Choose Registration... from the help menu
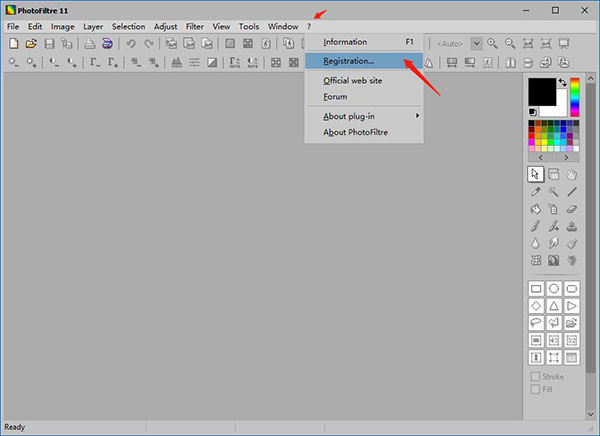 (x=364, y=61)
